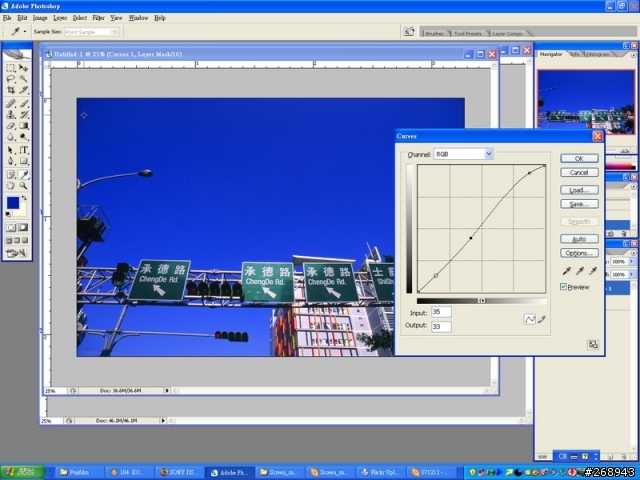The width and height of the screenshot is (640, 480).
Task: Select the Blur tool
Action: click(x=11, y=137)
